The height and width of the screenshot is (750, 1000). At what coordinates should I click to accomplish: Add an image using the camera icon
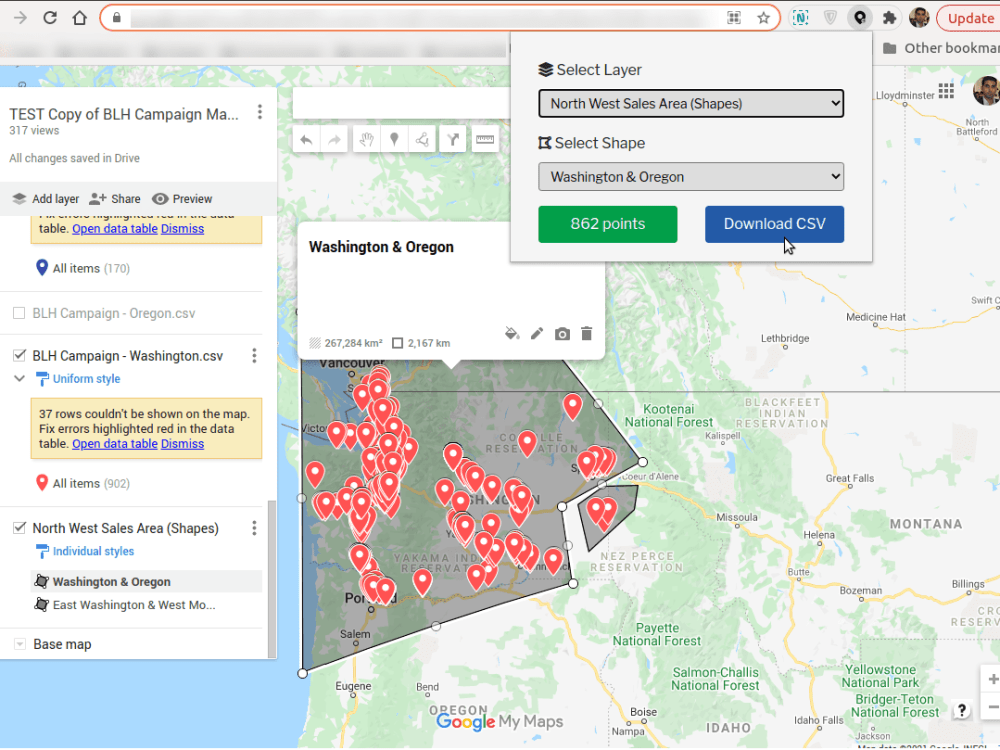click(x=562, y=334)
